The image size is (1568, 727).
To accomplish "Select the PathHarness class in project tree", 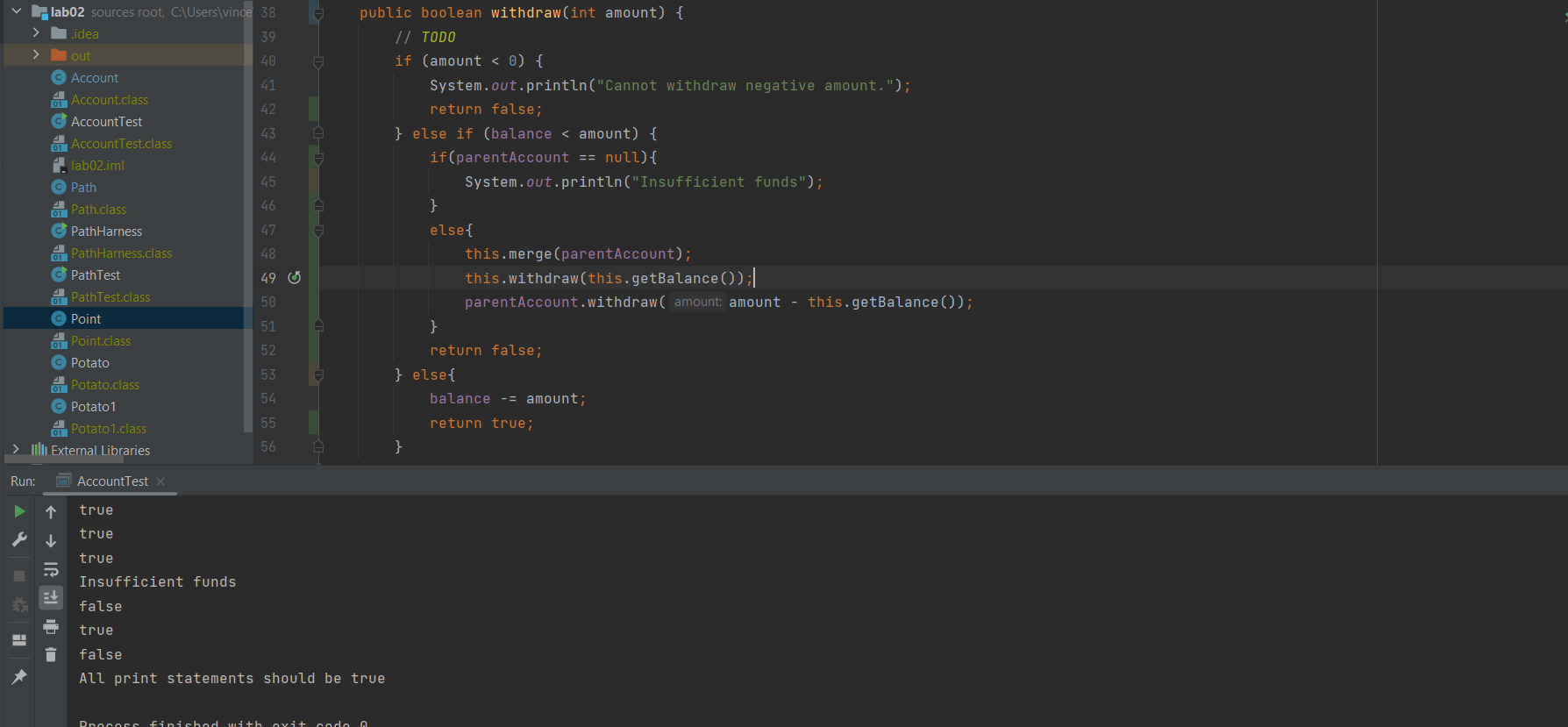I will pyautogui.click(x=106, y=232).
